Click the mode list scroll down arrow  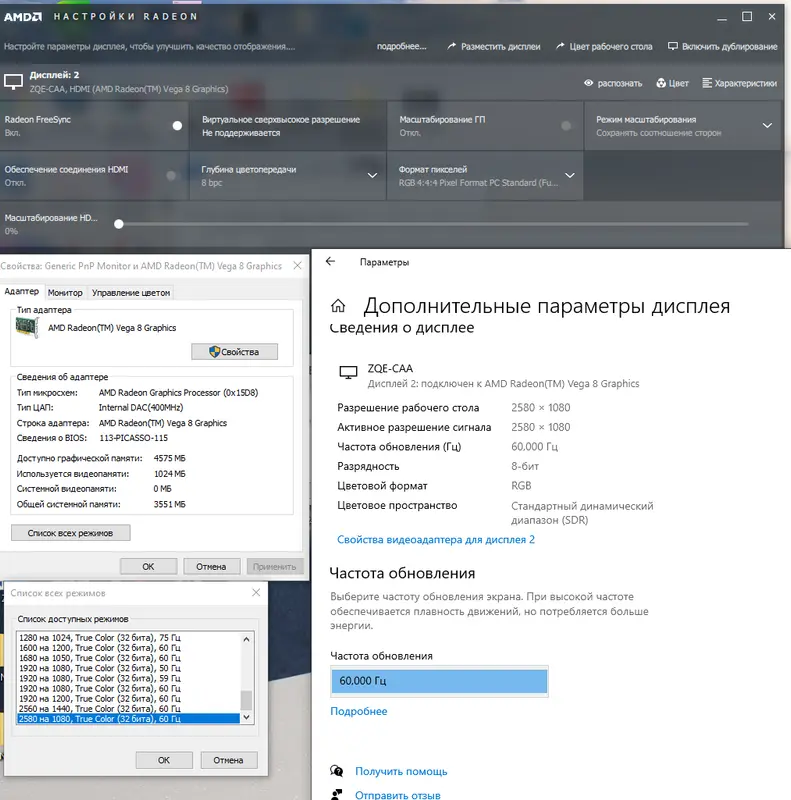tap(246, 717)
